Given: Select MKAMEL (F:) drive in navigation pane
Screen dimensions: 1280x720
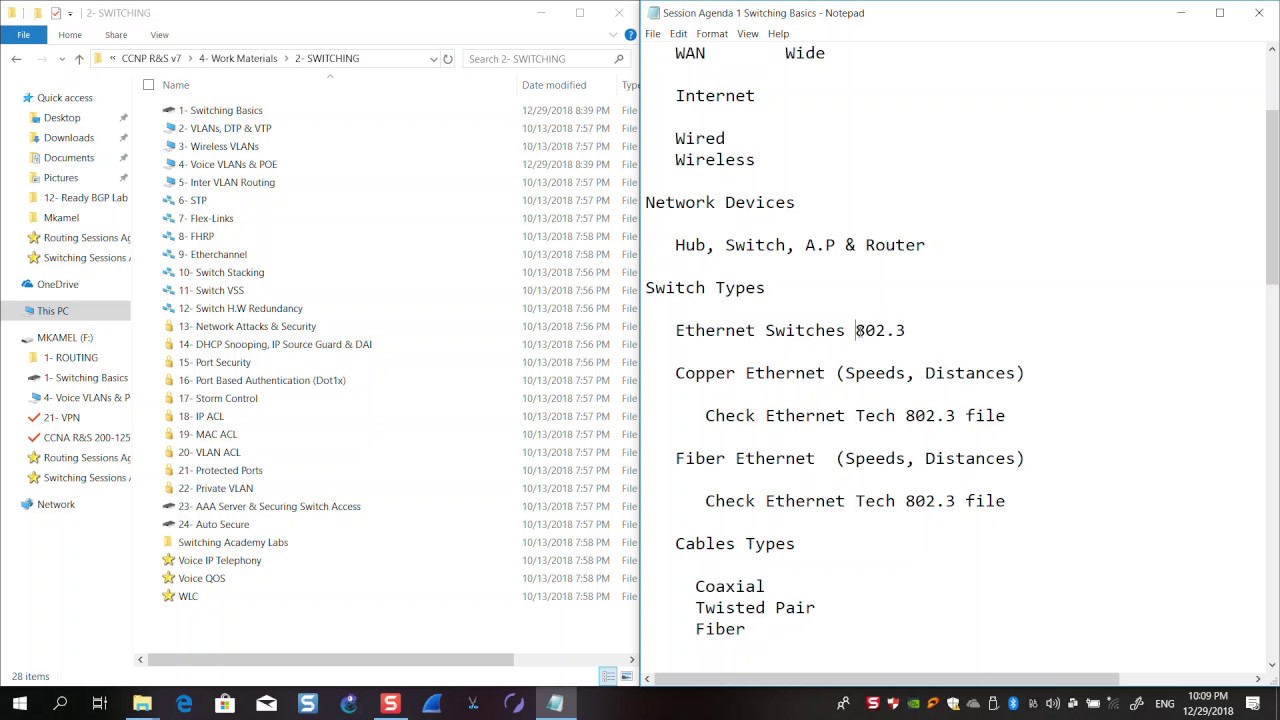Looking at the screenshot, I should click(65, 338).
